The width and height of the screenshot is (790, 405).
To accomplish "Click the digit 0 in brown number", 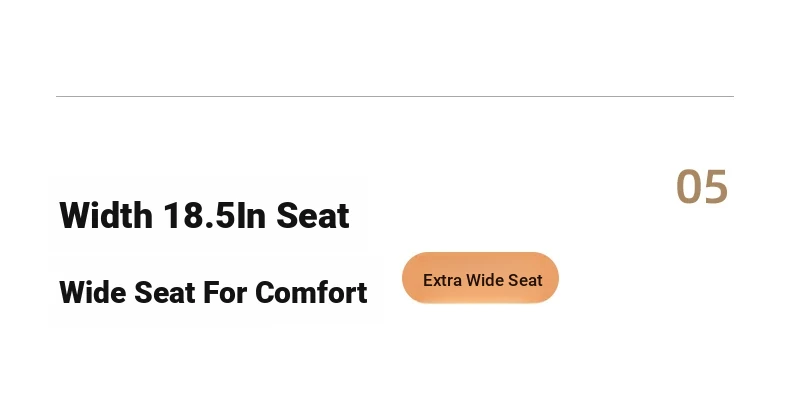I will pos(688,187).
